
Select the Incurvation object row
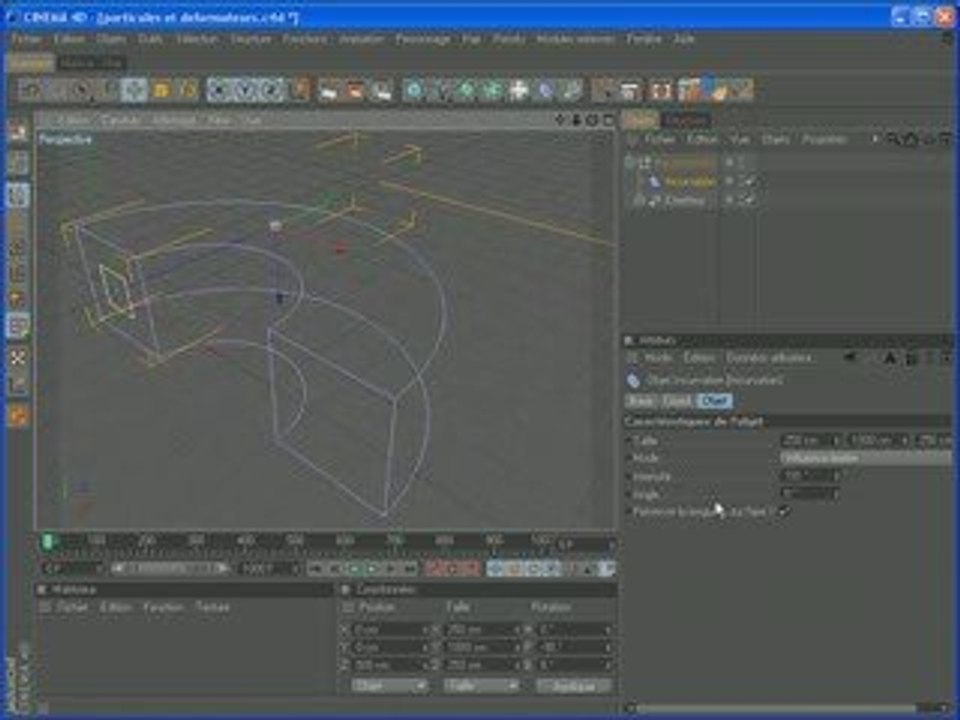coord(690,182)
